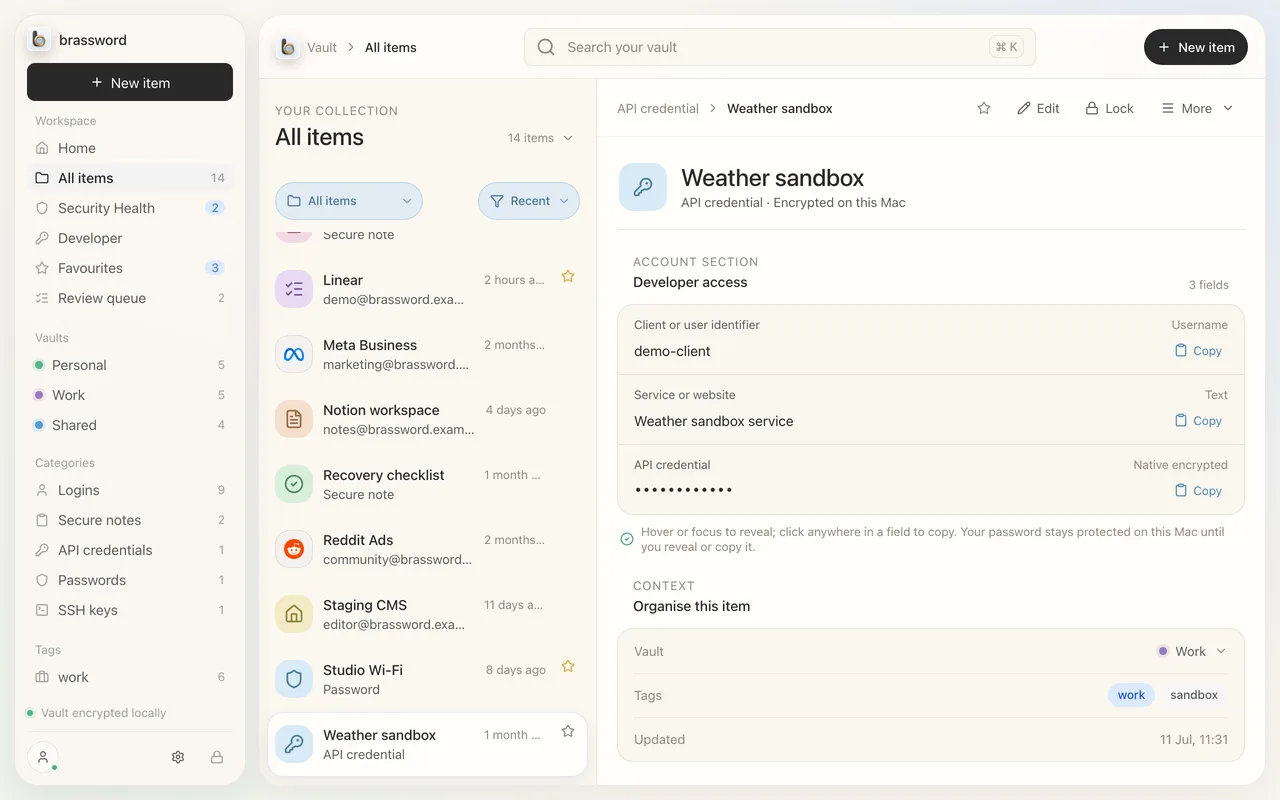Click the Weather sandbox key icon in list
Viewport: 1280px width, 800px height.
[294, 744]
